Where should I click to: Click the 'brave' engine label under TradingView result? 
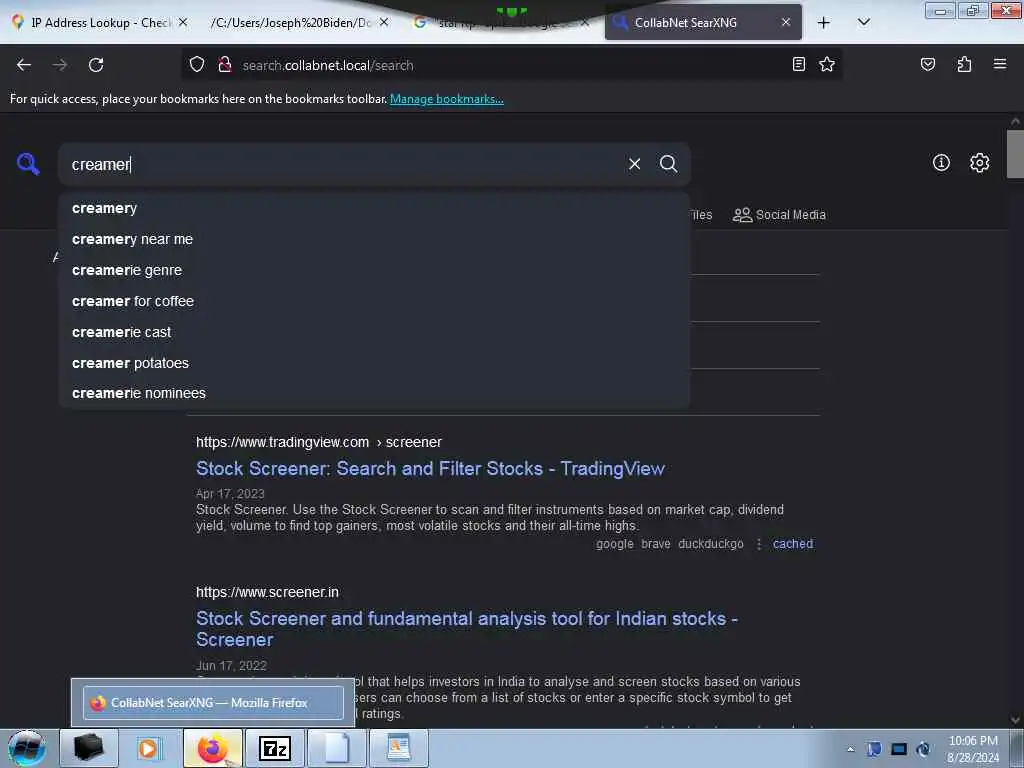coord(656,543)
